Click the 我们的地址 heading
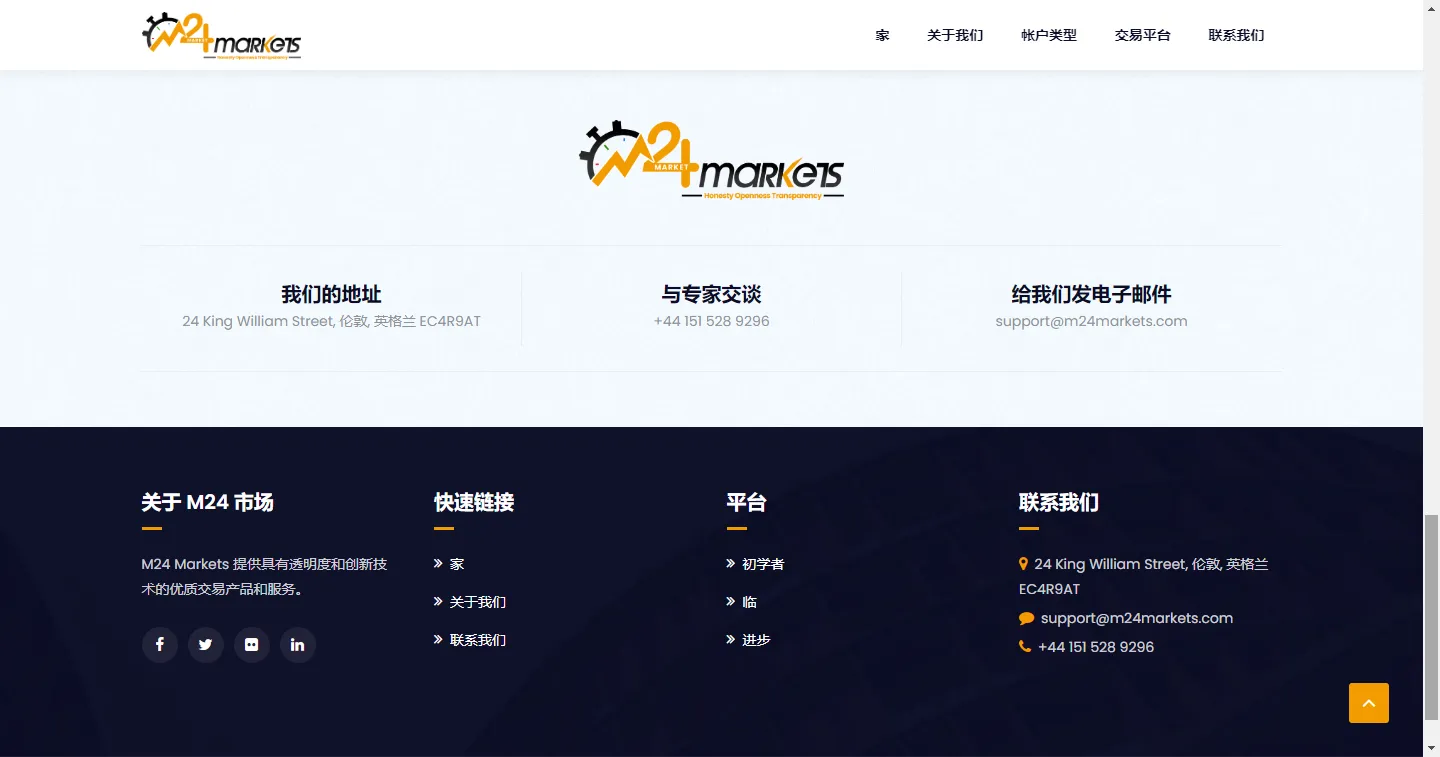Image resolution: width=1440 pixels, height=757 pixels. tap(331, 294)
